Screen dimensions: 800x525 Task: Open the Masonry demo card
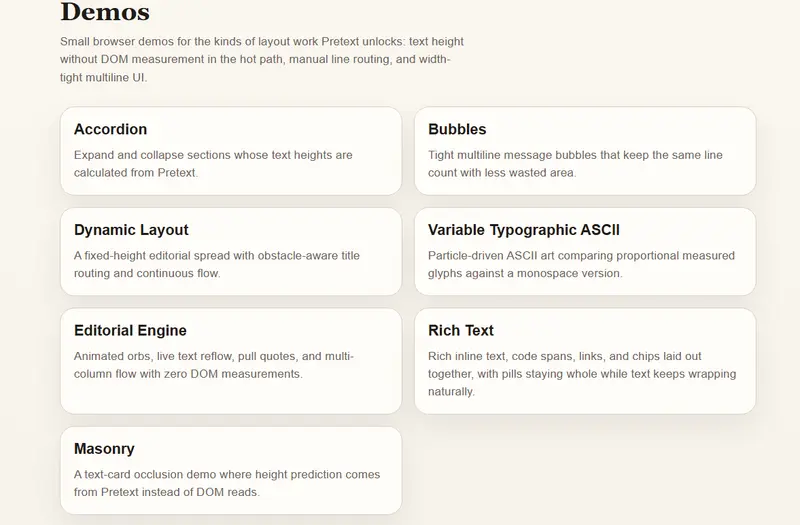[x=230, y=470]
